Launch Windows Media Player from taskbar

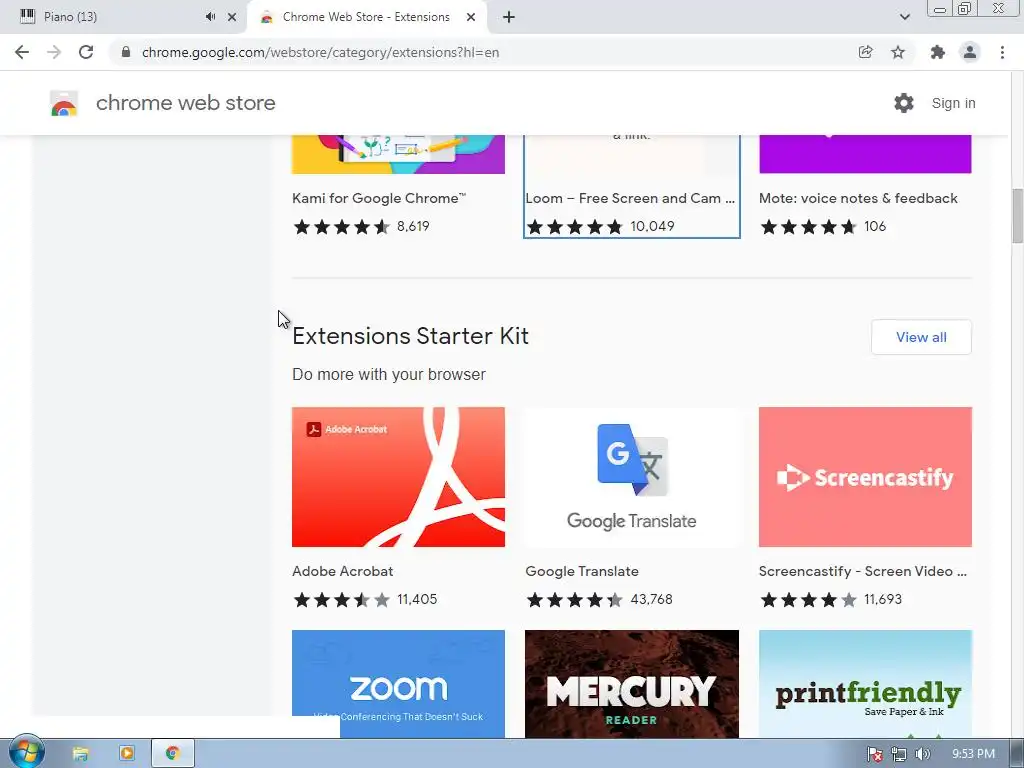click(x=127, y=754)
